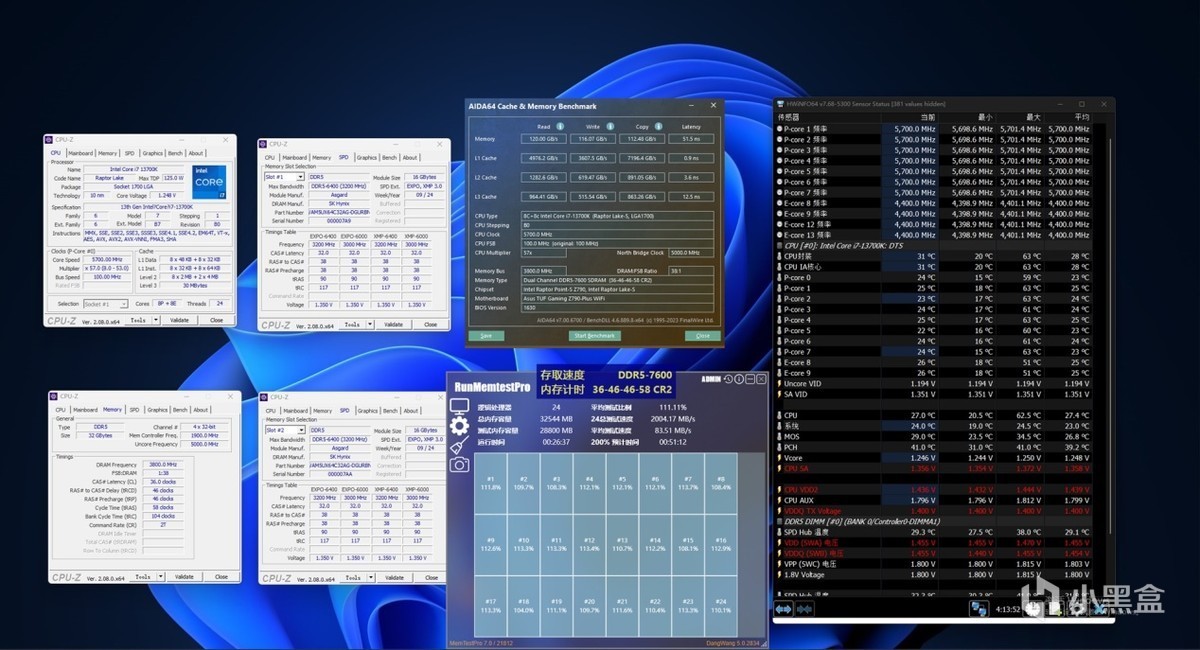Click the history clock icon beside ADMIN
The image size is (1200, 650).
[x=728, y=379]
